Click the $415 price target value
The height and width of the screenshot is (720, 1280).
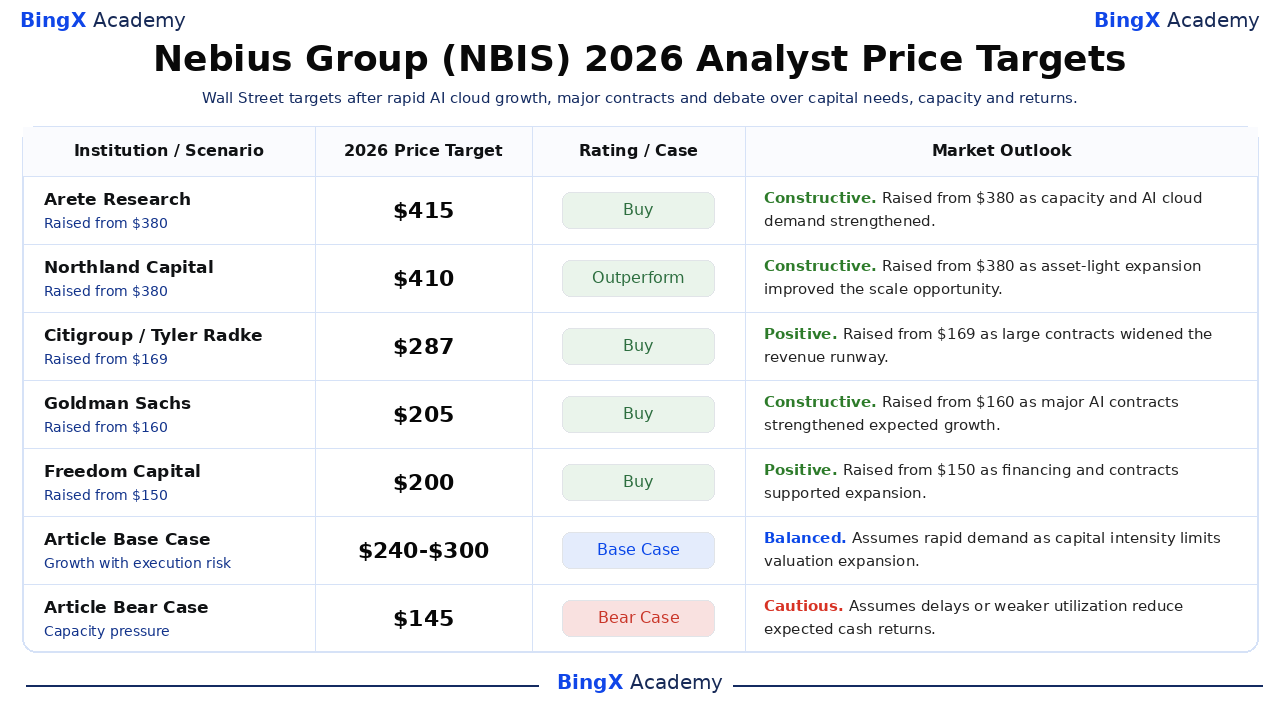click(x=423, y=211)
